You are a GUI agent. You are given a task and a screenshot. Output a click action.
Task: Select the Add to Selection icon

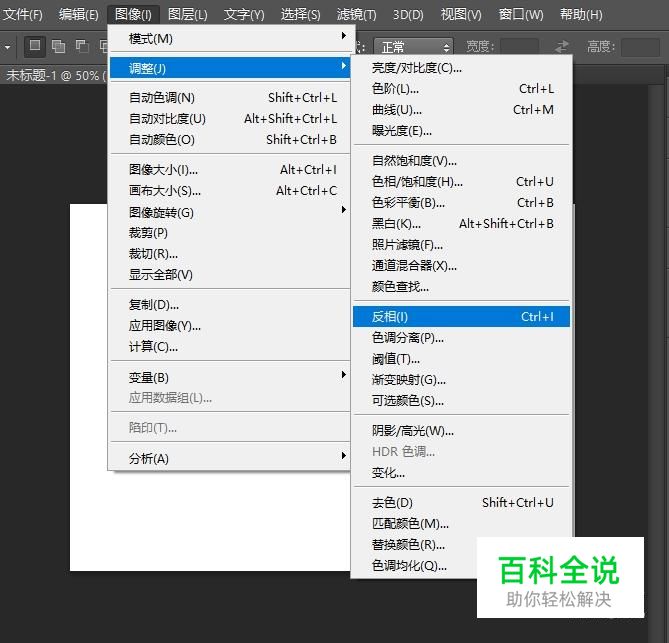click(58, 46)
